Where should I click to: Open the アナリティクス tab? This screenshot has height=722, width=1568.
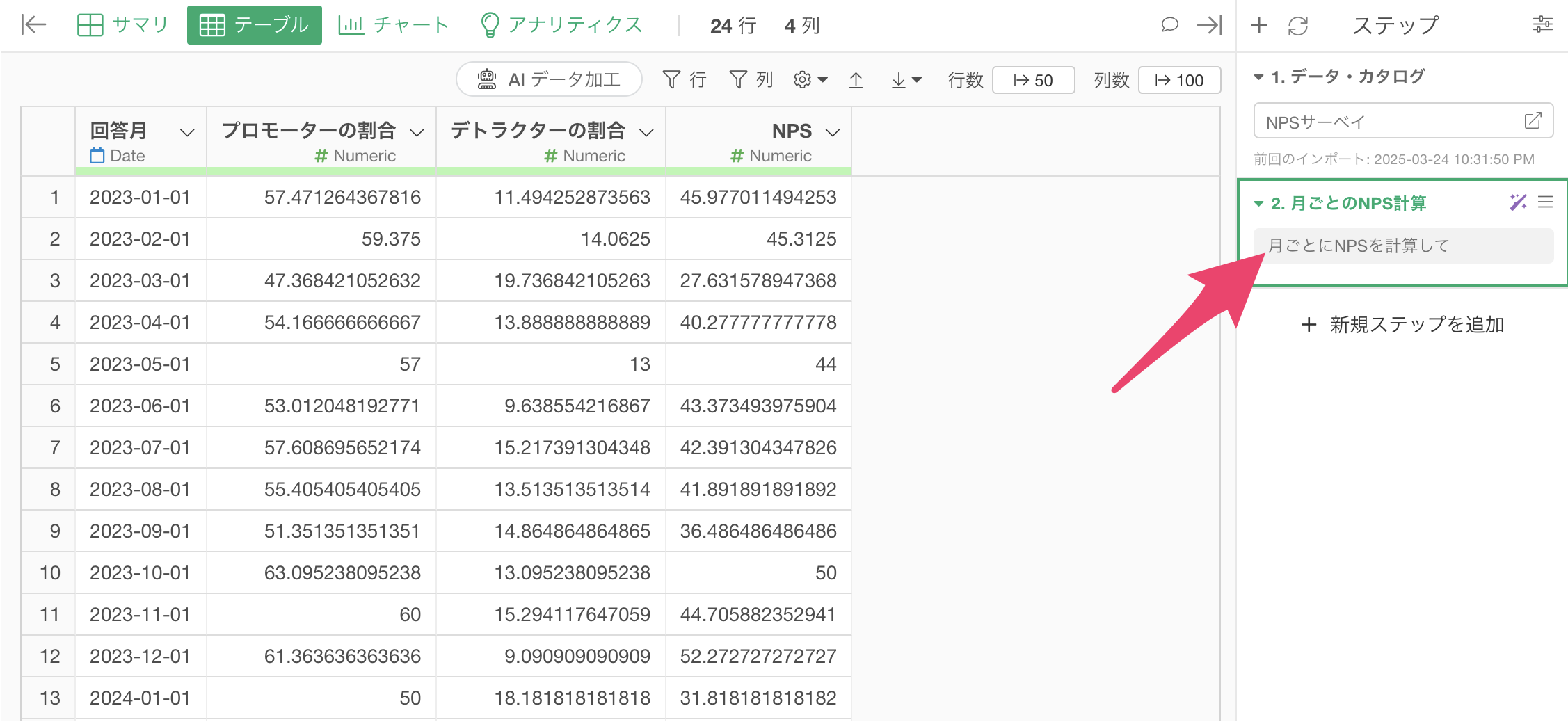(561, 25)
